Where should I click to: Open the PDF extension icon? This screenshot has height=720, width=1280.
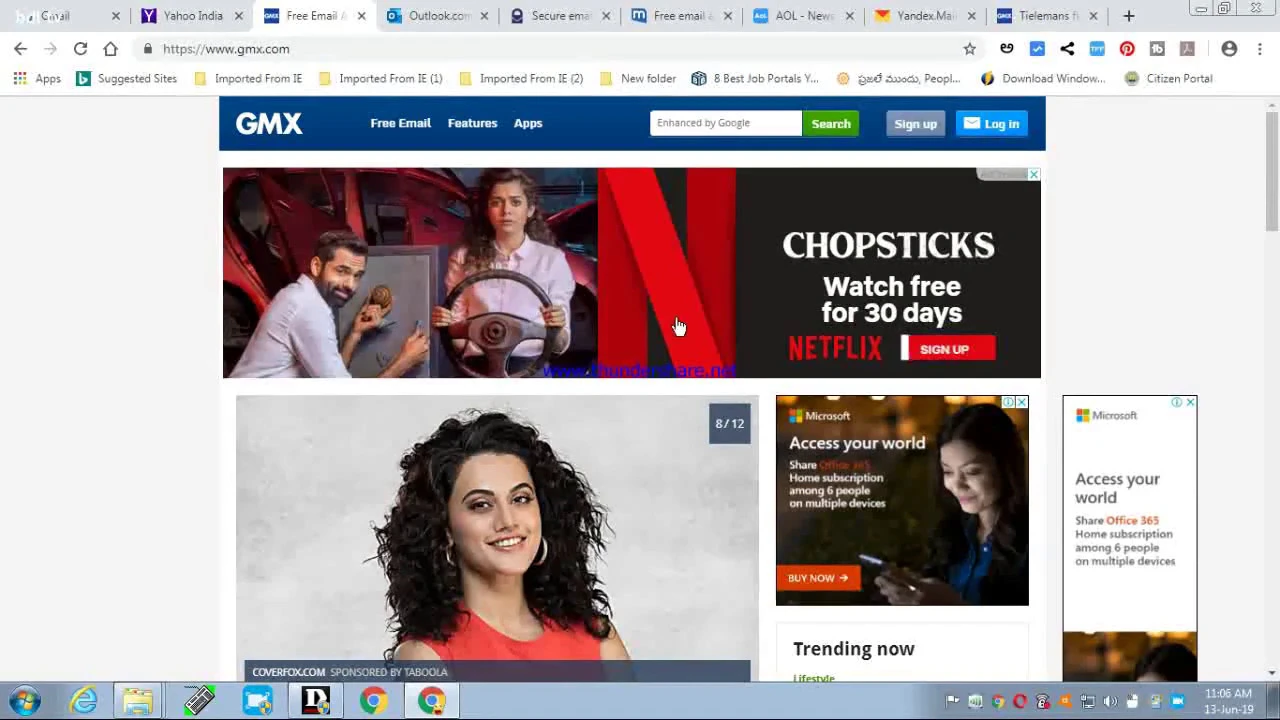1187,48
